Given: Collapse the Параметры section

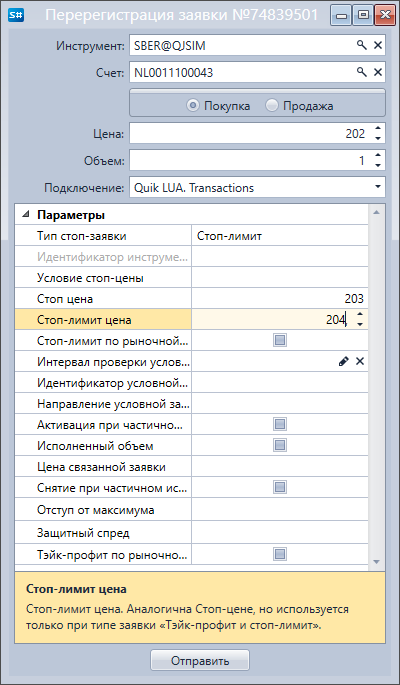Looking at the screenshot, I should tap(26, 214).
